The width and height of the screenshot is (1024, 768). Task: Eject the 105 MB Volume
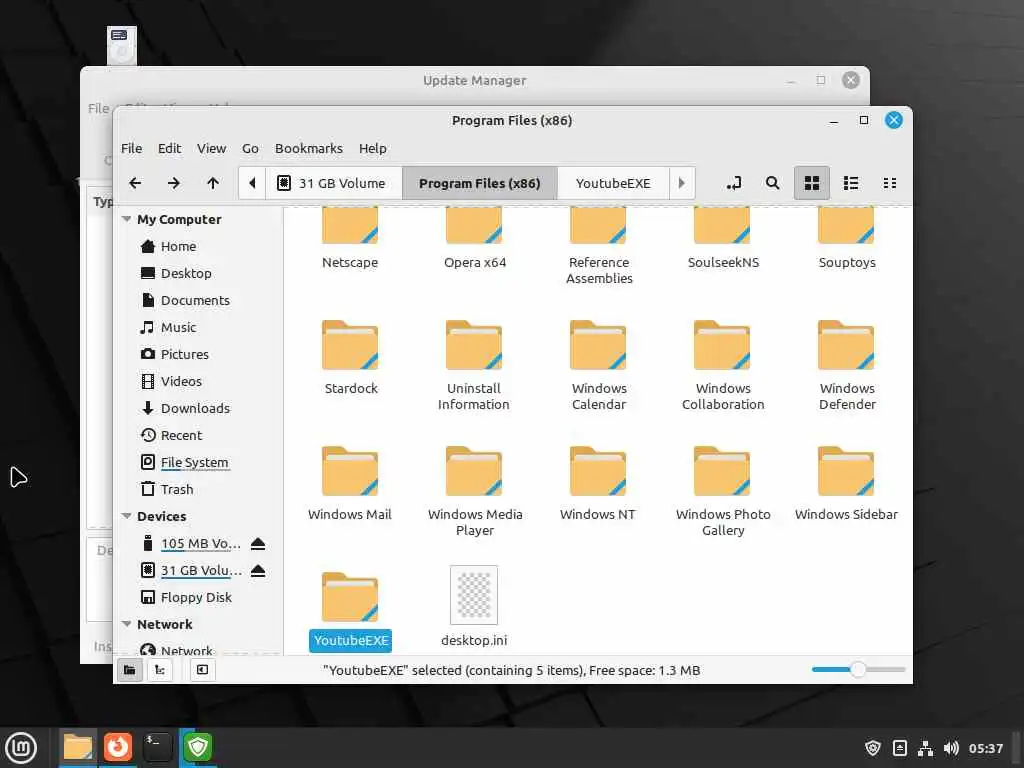point(258,543)
